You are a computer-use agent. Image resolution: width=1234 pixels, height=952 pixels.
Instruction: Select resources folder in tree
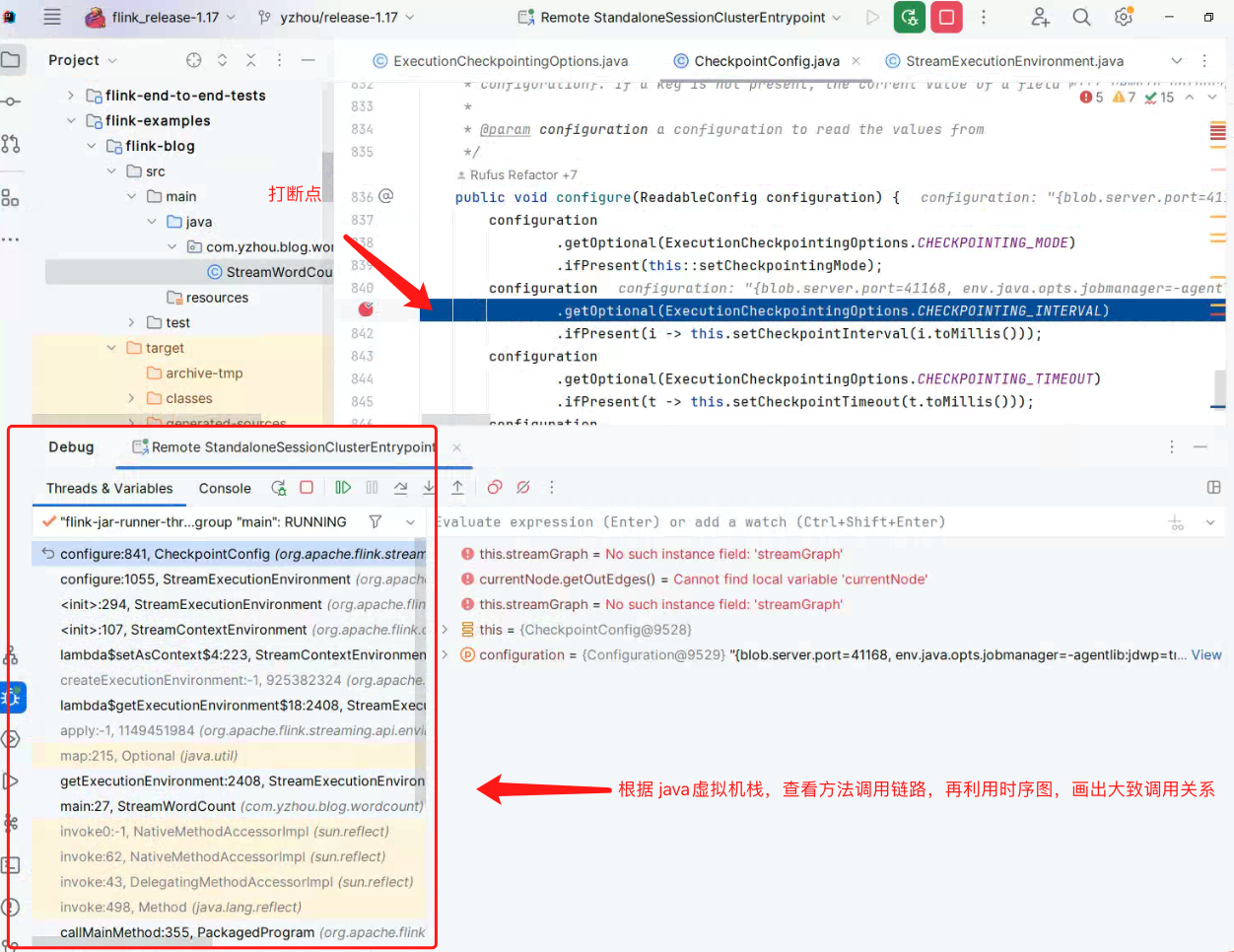pos(207,298)
